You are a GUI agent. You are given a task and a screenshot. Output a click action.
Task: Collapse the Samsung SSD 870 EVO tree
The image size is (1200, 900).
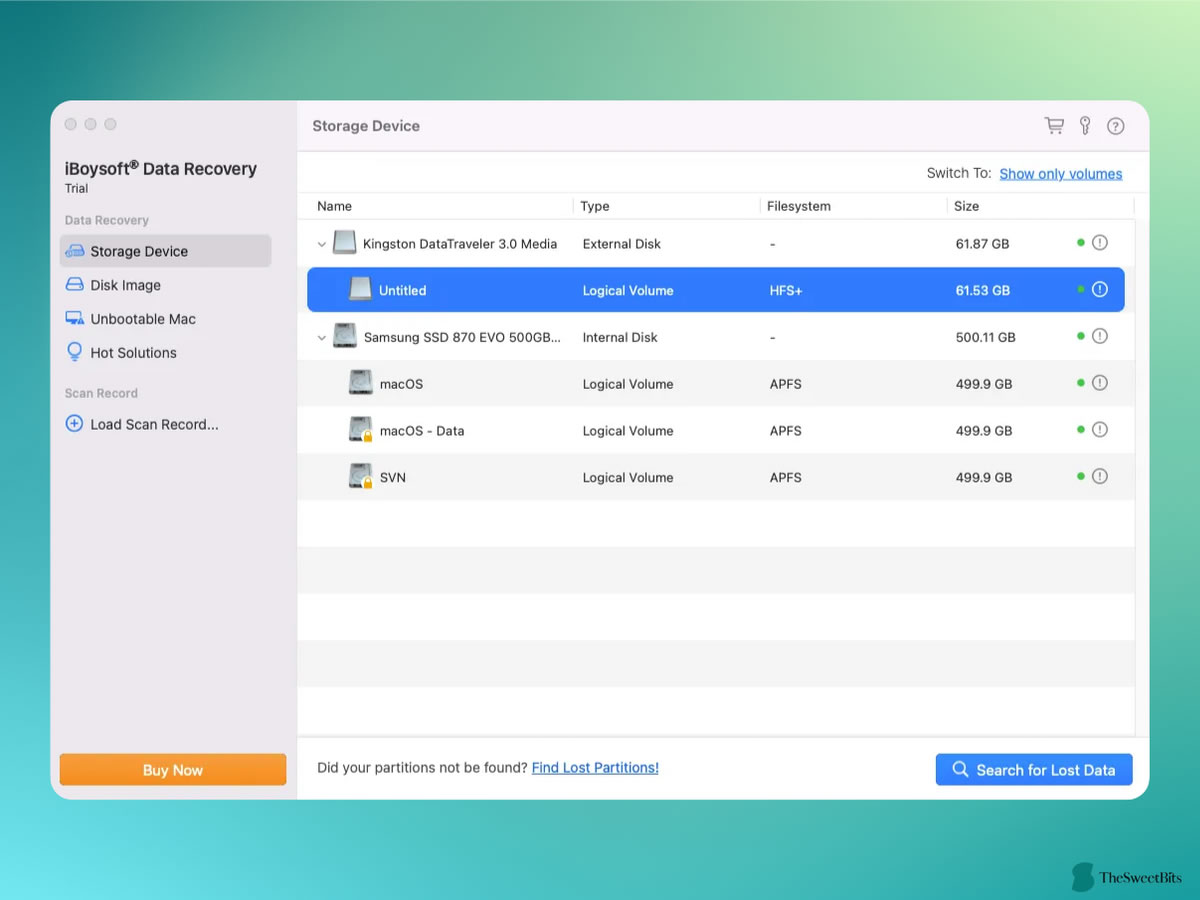click(x=321, y=338)
